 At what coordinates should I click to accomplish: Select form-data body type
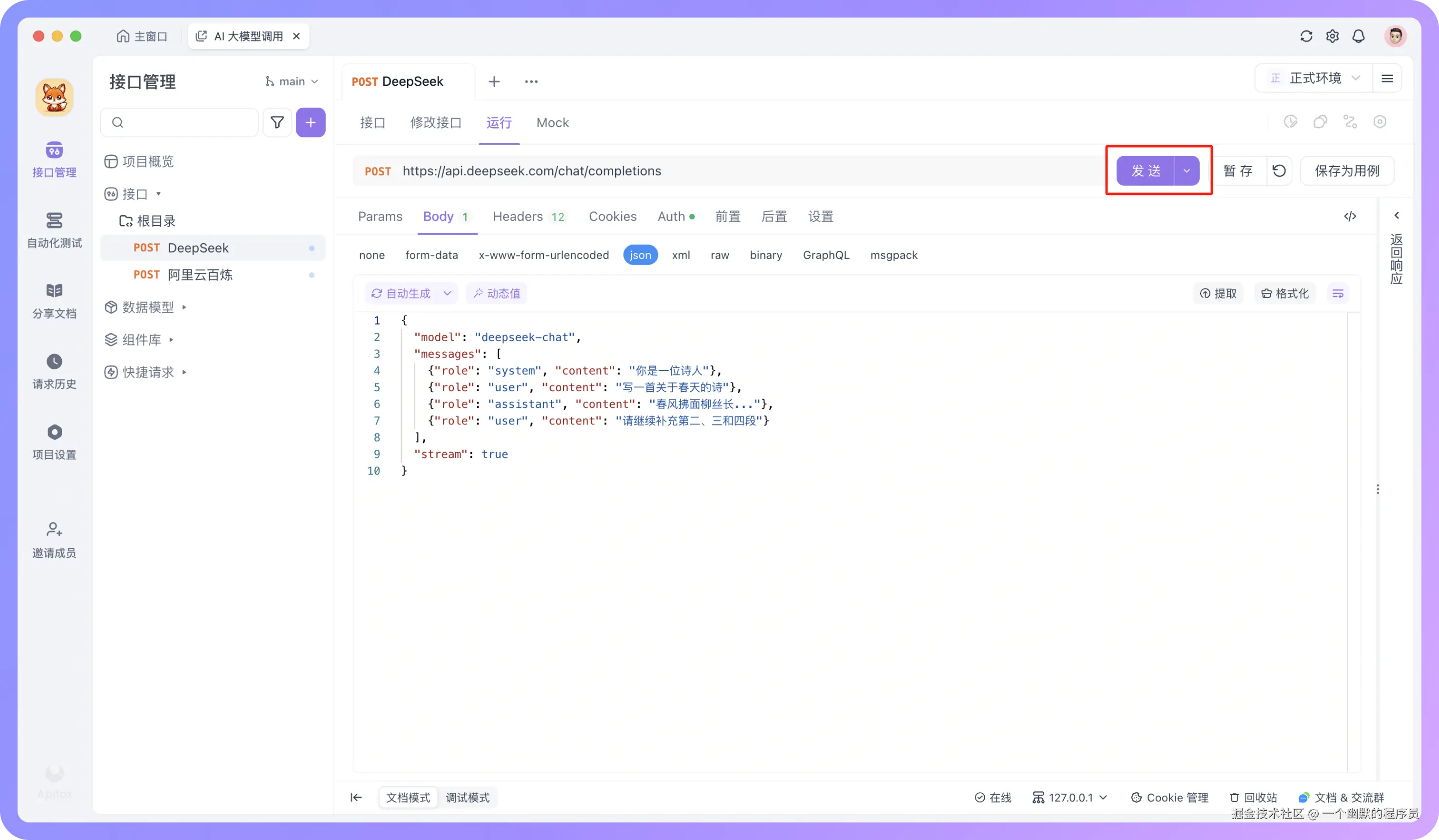point(431,255)
